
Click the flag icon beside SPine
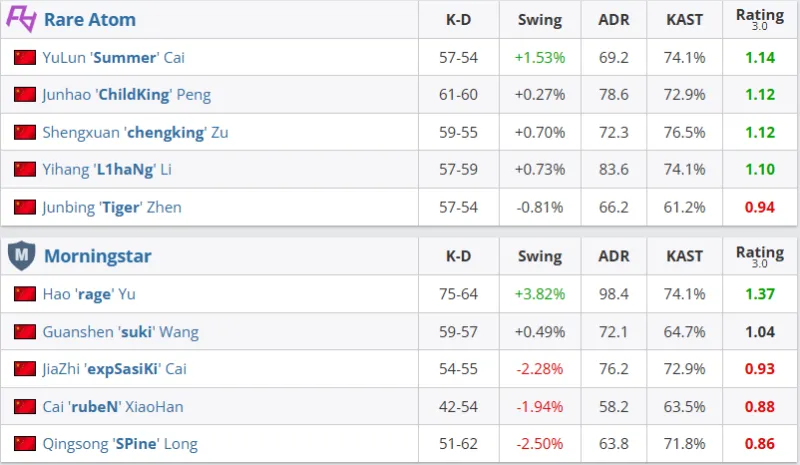tap(25, 444)
